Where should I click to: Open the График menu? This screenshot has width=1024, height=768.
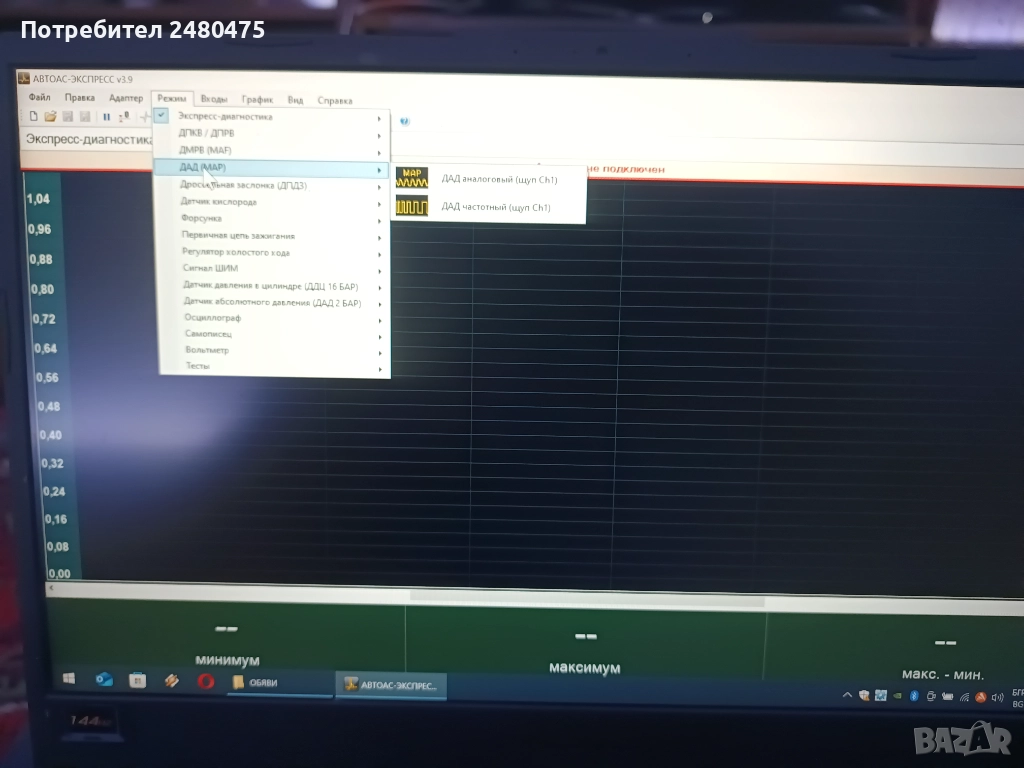pyautogui.click(x=257, y=100)
